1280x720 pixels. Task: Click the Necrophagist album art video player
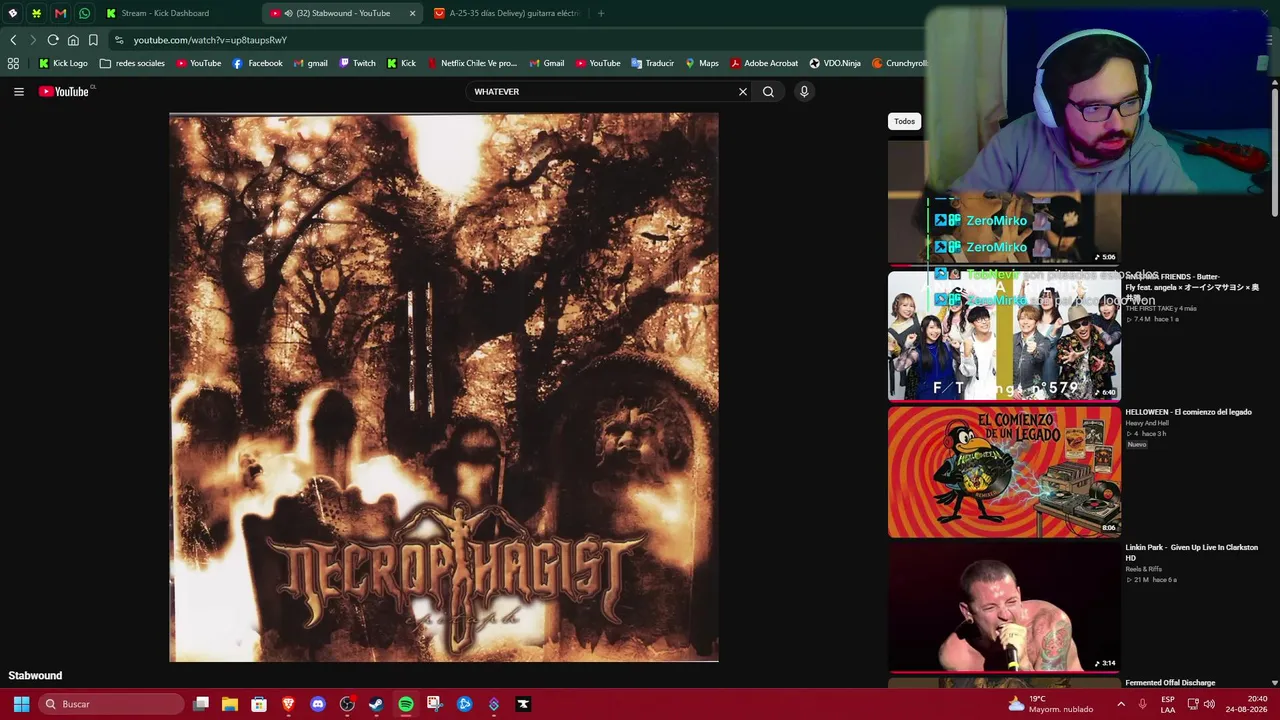[444, 387]
